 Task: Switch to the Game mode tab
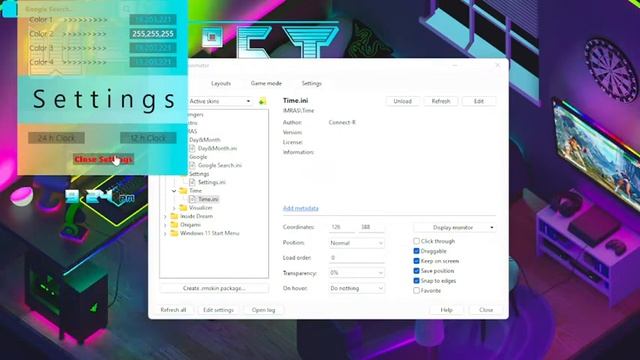pyautogui.click(x=266, y=83)
